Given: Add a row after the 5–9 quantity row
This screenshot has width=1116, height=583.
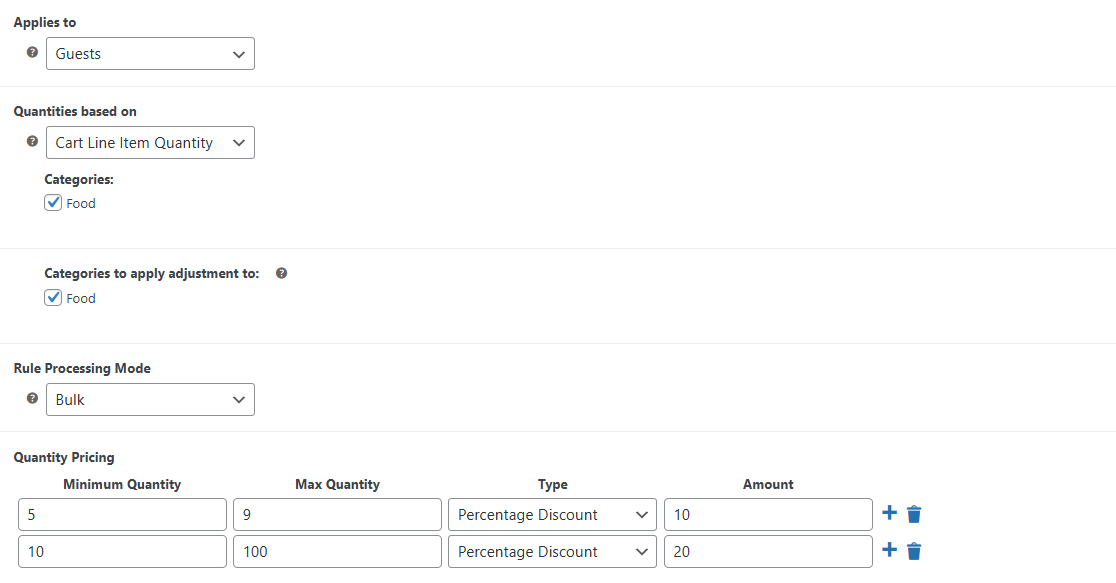Looking at the screenshot, I should coord(889,513).
